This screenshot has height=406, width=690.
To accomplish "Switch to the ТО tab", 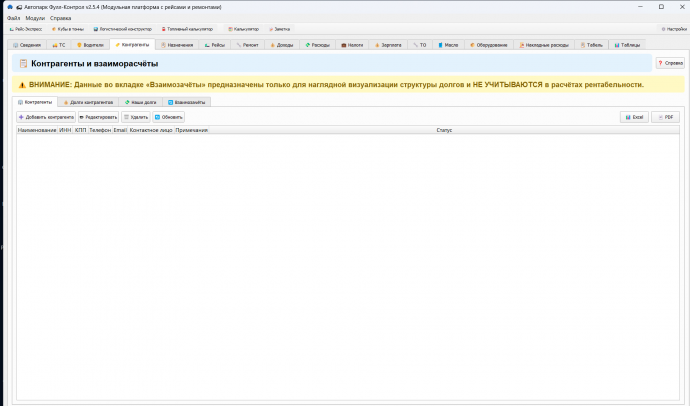I will pos(420,45).
